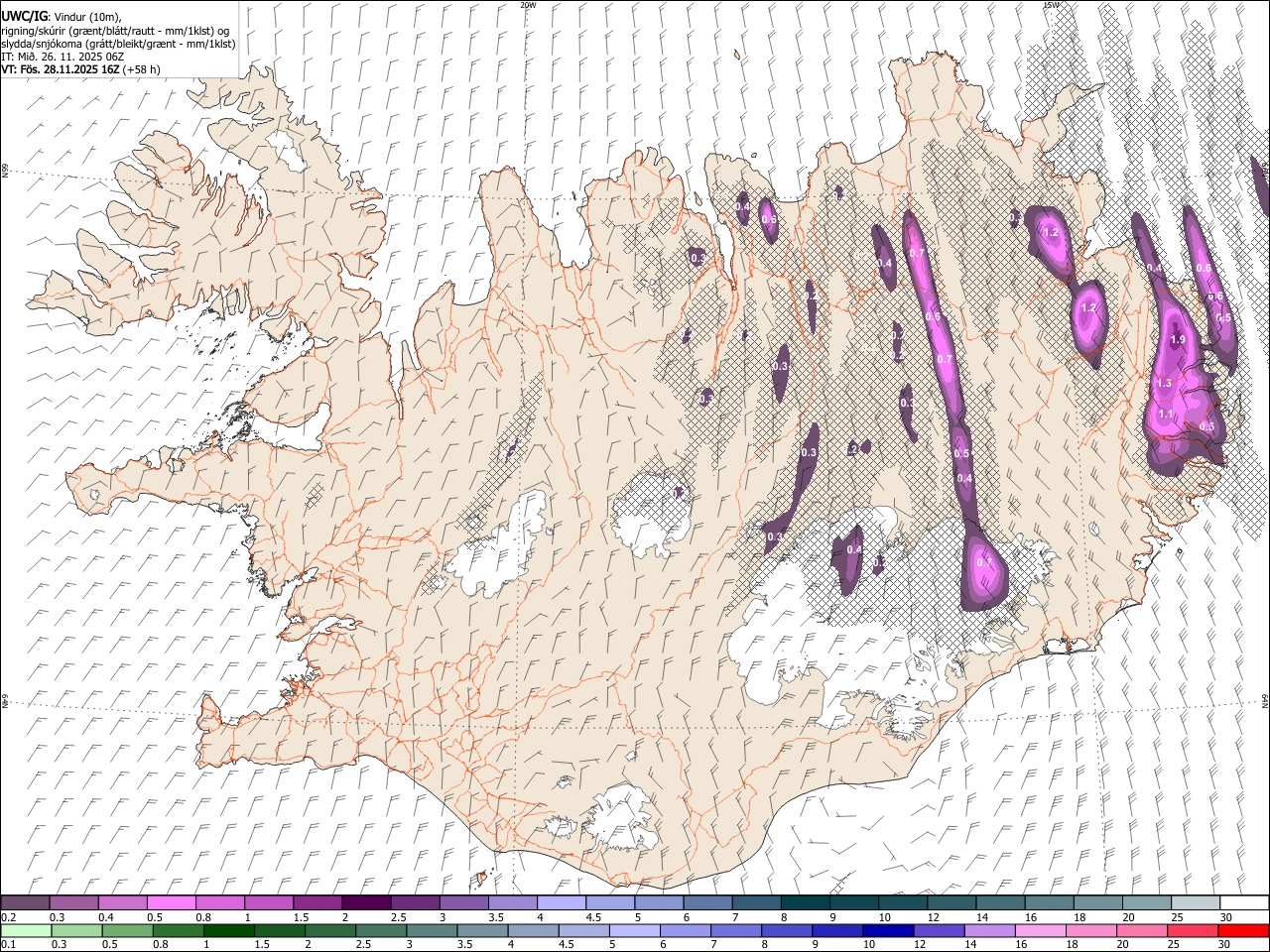
Task: Click the 'slydda/snjókoma' legend description line
Action: [118, 44]
